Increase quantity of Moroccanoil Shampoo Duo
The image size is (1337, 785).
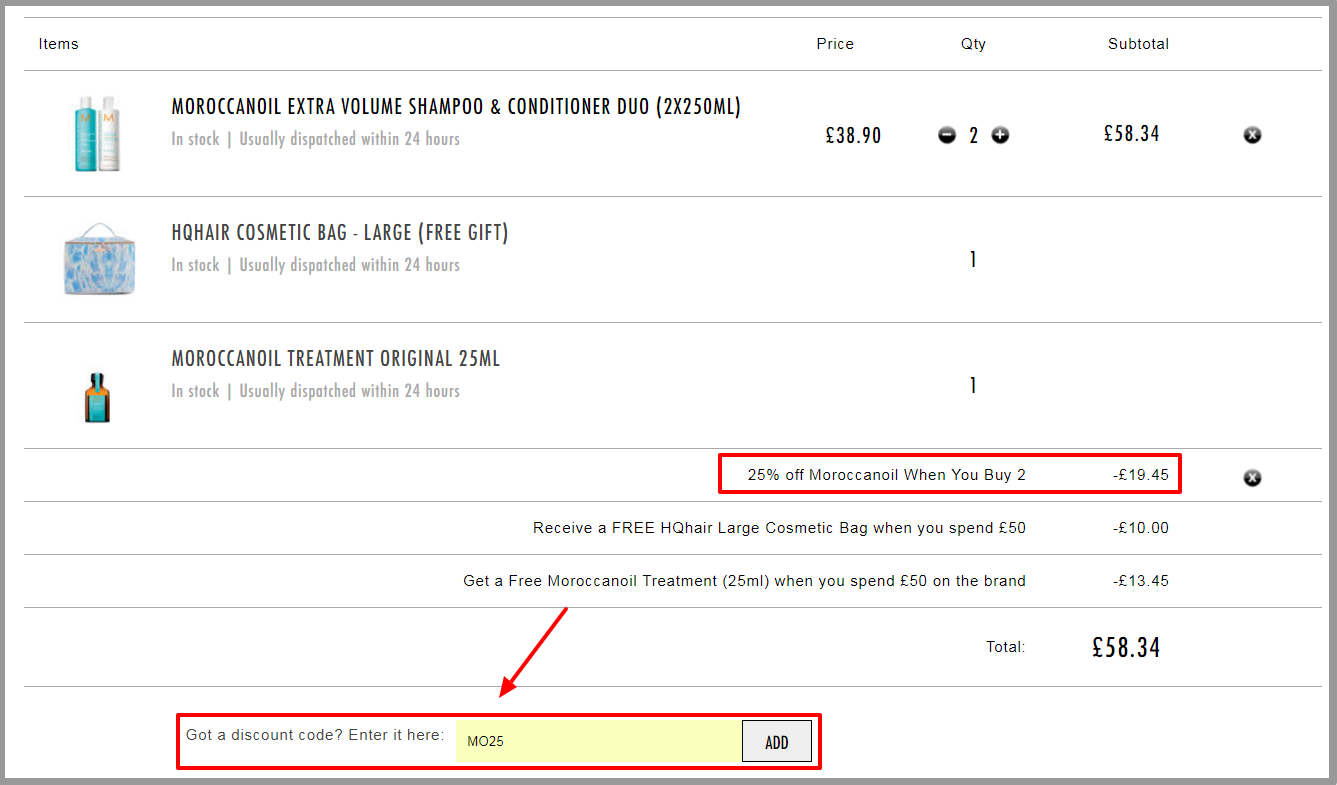coord(1000,135)
